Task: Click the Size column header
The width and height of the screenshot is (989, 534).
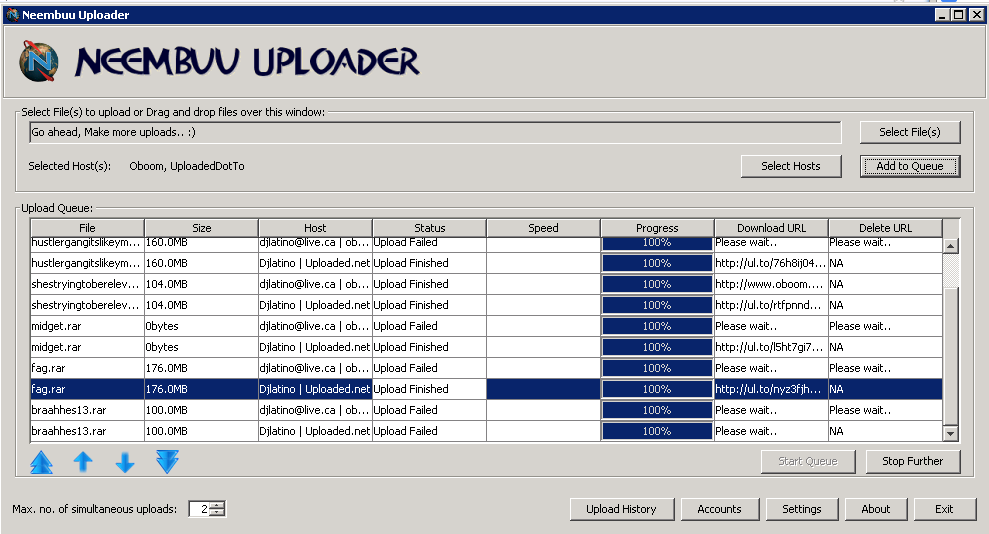Action: coord(202,228)
